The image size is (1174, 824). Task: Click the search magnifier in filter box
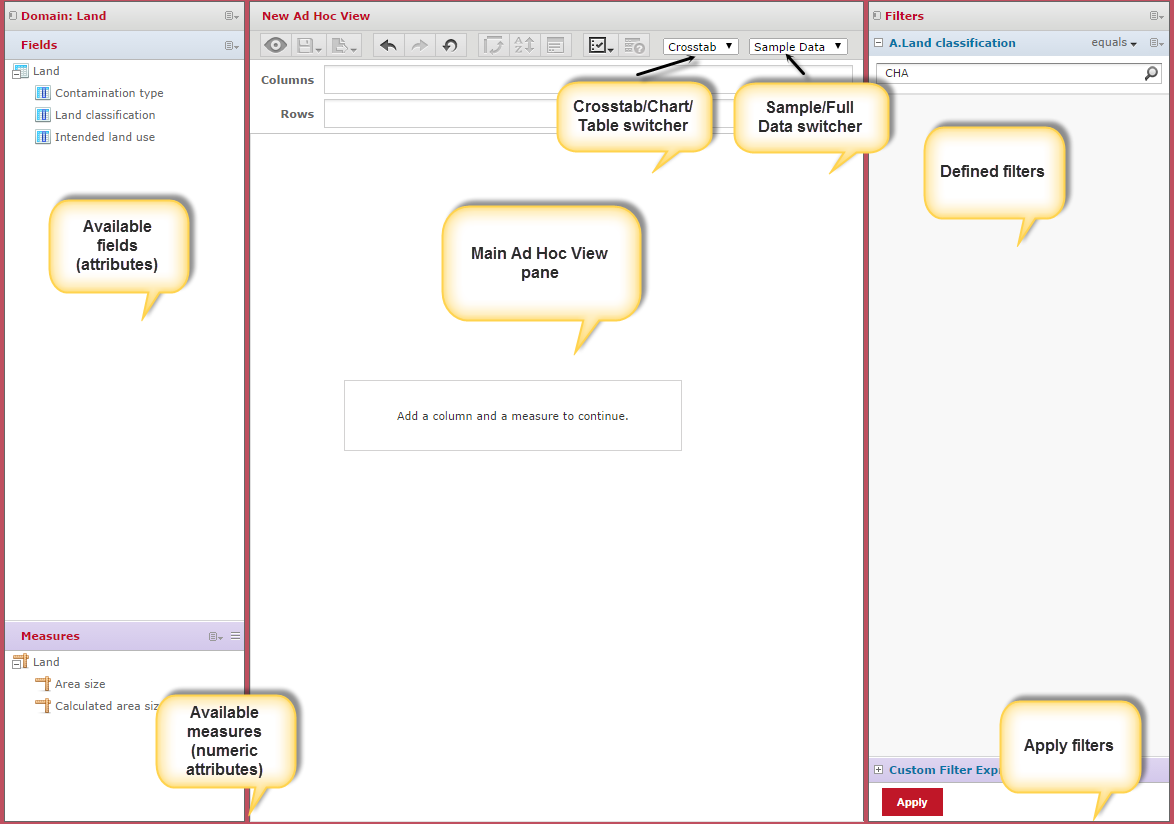point(1151,73)
